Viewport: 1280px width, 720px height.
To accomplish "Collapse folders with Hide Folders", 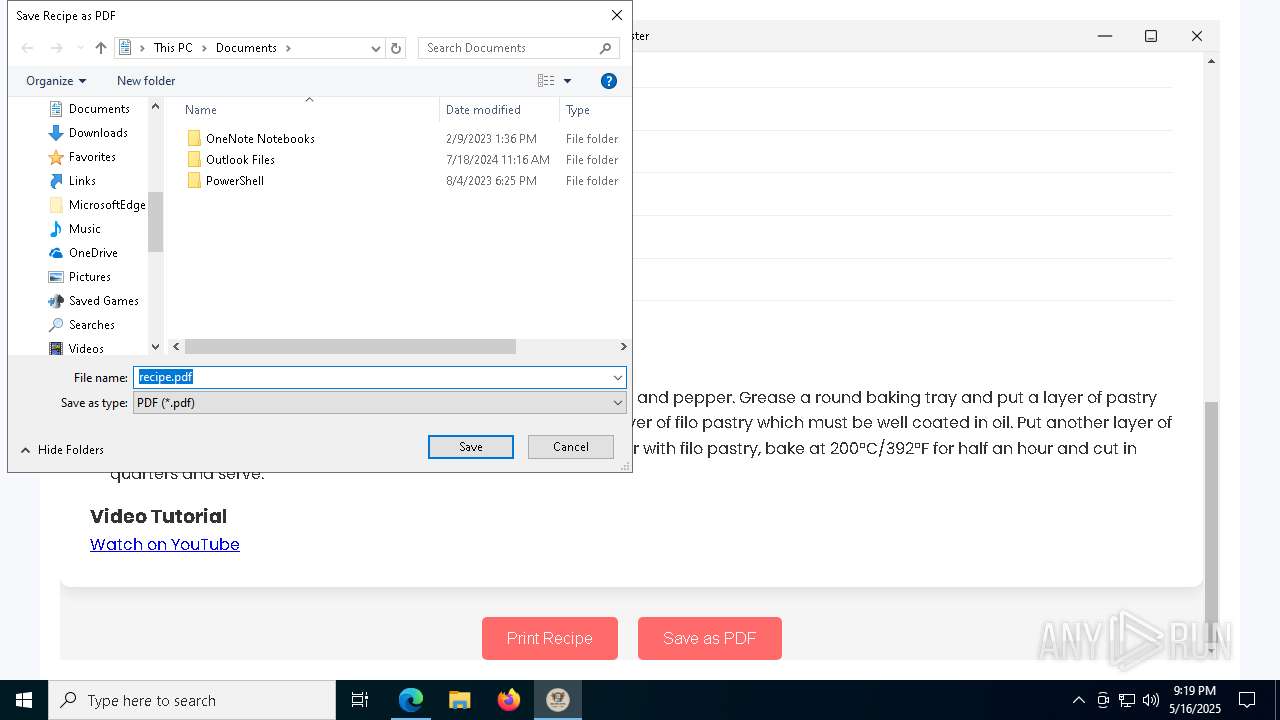I will click(62, 450).
